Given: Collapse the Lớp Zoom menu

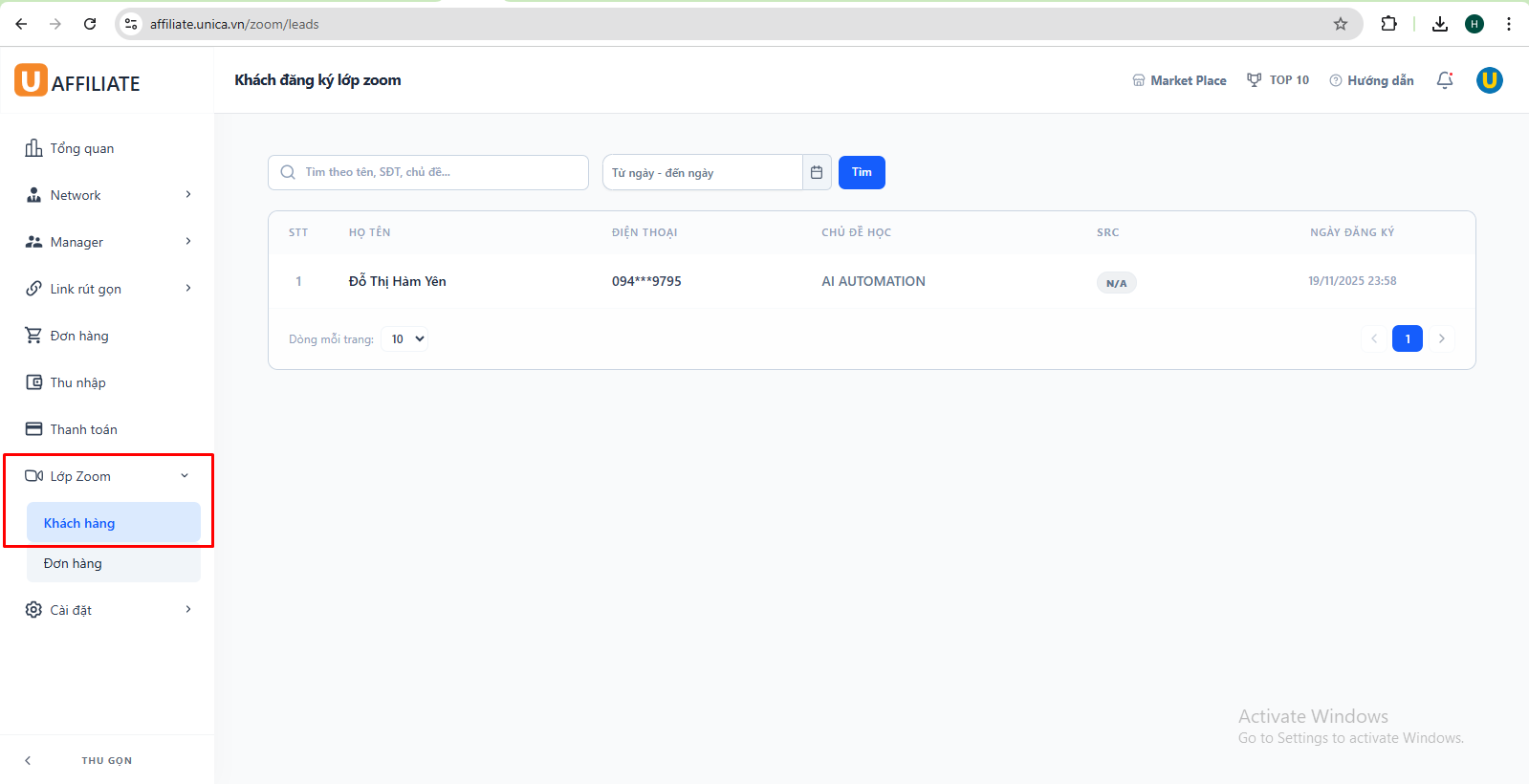Looking at the screenshot, I should tap(107, 476).
